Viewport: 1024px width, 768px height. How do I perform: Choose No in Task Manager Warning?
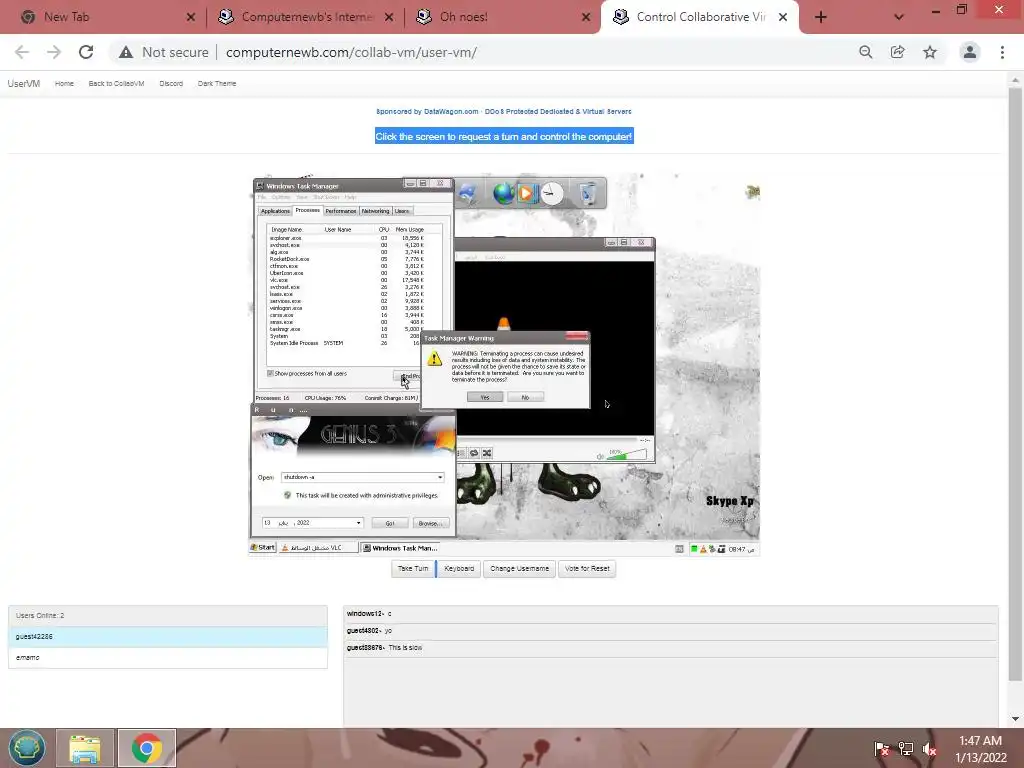tap(526, 397)
